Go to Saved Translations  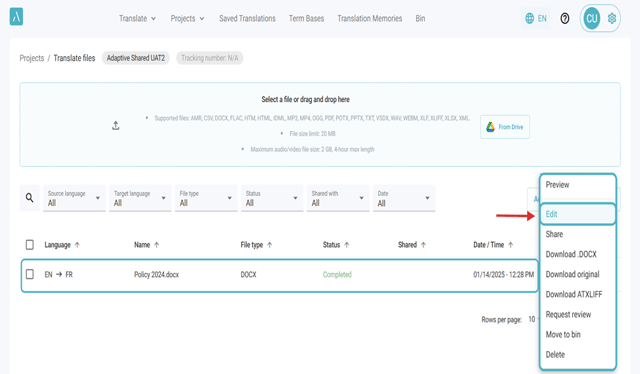click(247, 18)
